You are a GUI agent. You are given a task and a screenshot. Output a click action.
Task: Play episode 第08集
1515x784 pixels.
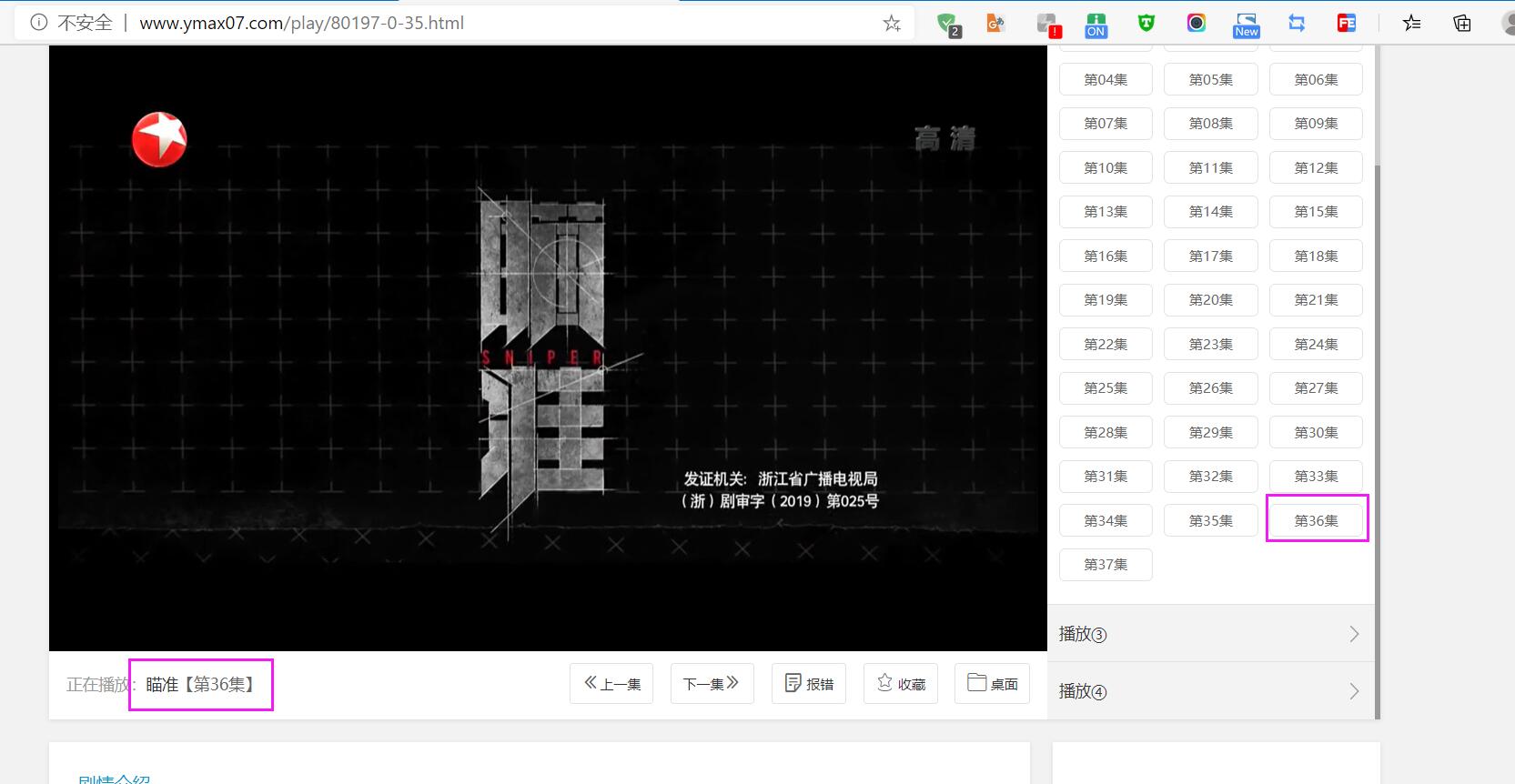click(x=1211, y=123)
